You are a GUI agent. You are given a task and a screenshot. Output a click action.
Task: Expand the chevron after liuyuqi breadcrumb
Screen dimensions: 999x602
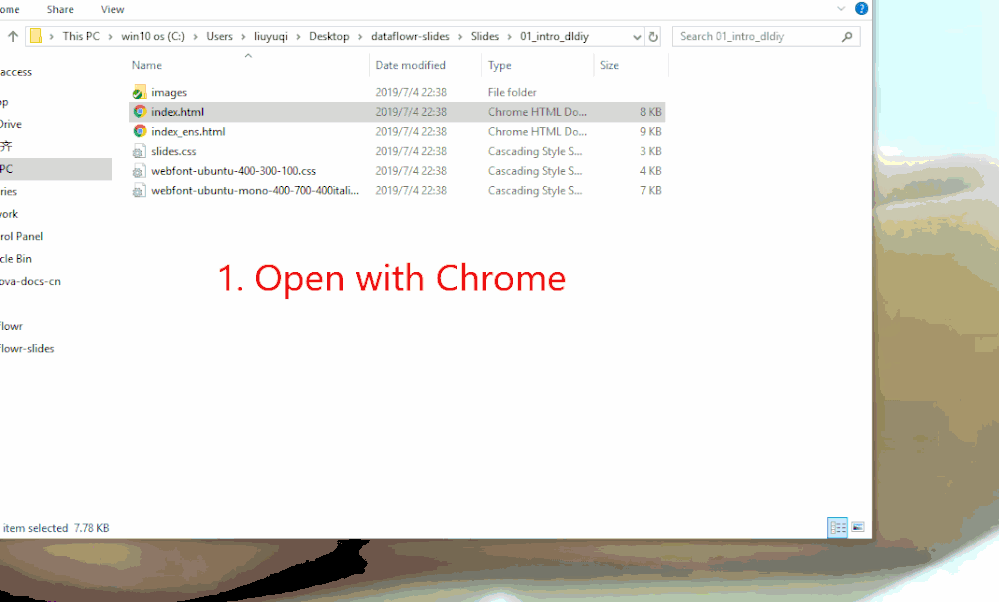click(x=298, y=37)
